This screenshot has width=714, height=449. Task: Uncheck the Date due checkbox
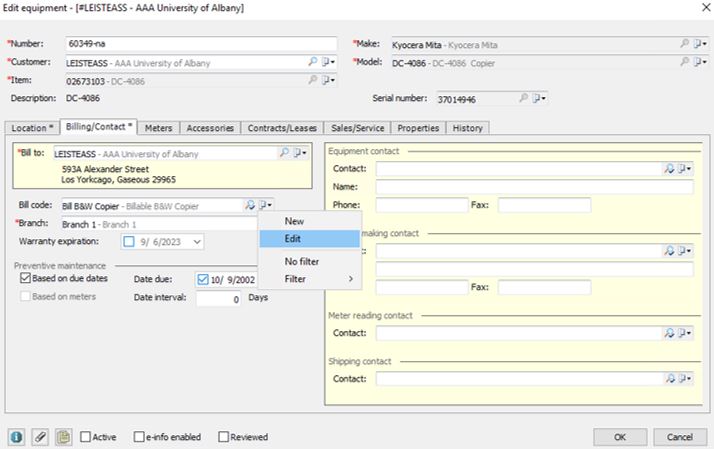point(203,279)
